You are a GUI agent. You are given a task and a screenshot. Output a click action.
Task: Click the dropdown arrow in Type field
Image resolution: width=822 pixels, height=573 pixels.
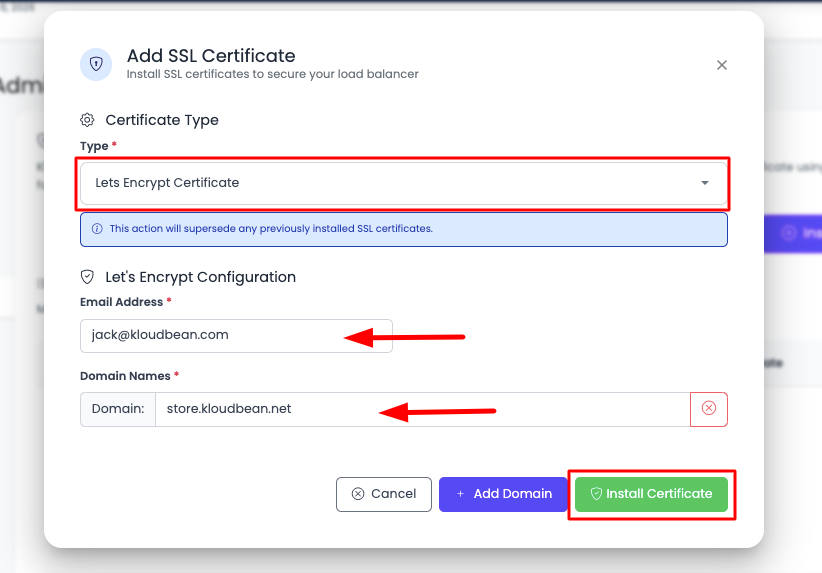(705, 183)
